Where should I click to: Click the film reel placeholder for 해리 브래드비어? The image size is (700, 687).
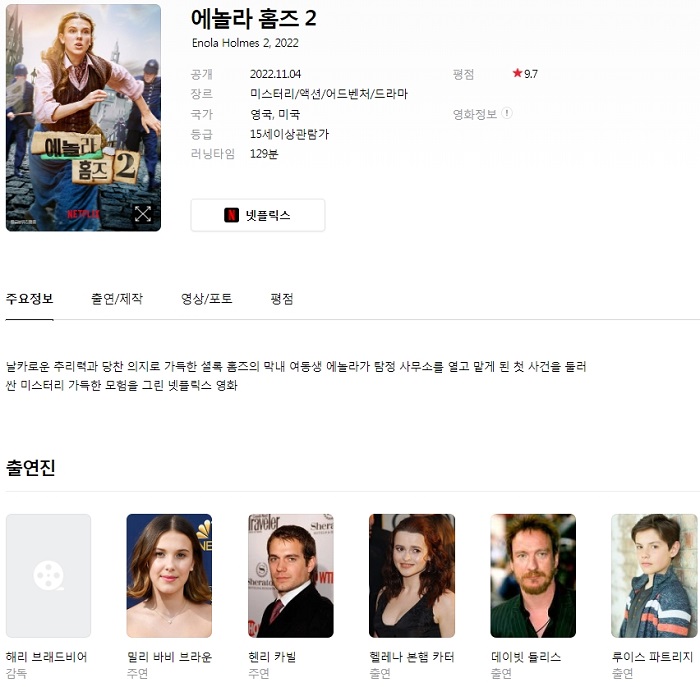48,576
